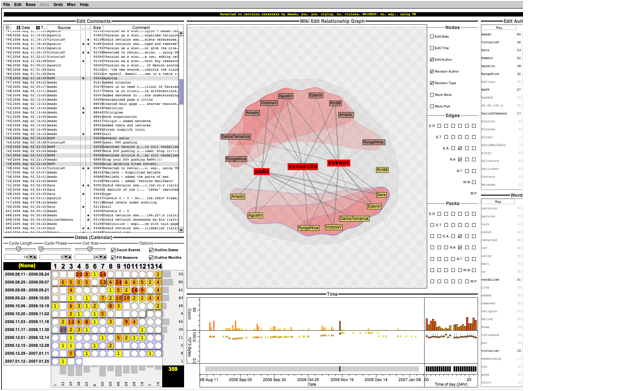Viewport: 636px width, 391px height.
Task: Open the Grab menu
Action: (x=58, y=4)
